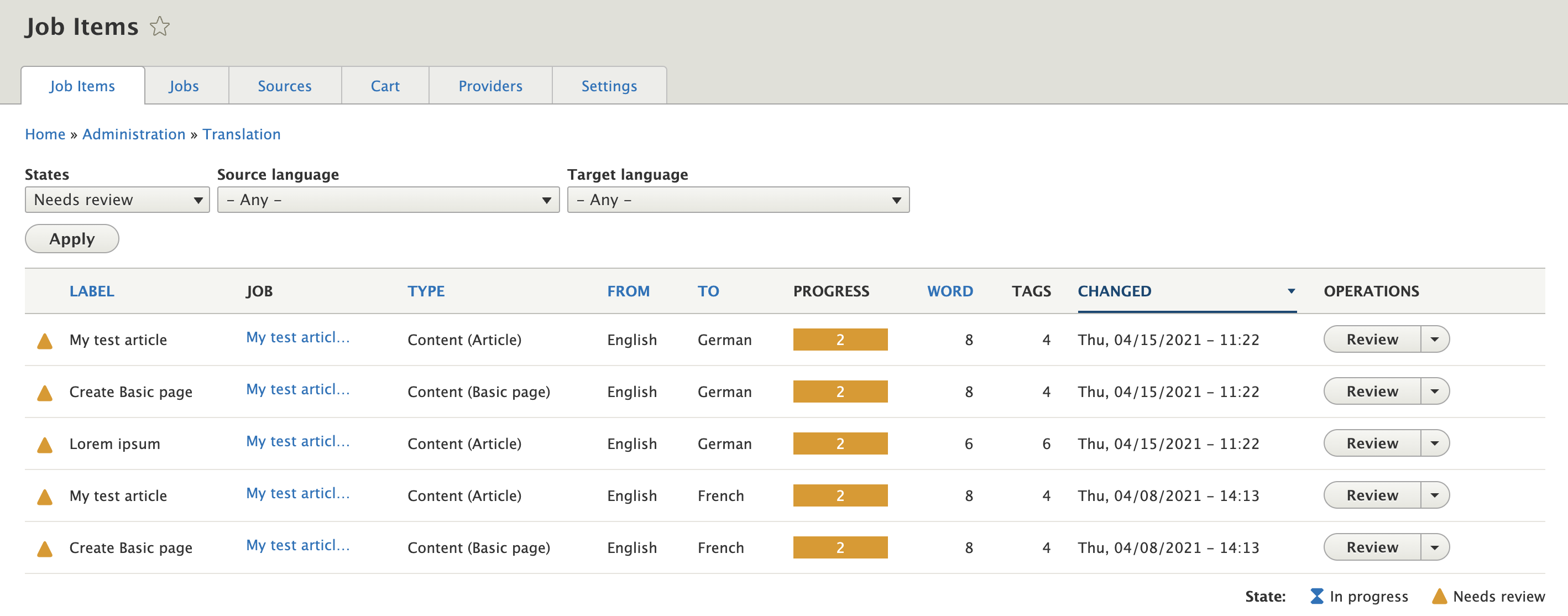The height and width of the screenshot is (616, 1568).
Task: Click the In progress hourglass legend icon
Action: (x=1316, y=596)
